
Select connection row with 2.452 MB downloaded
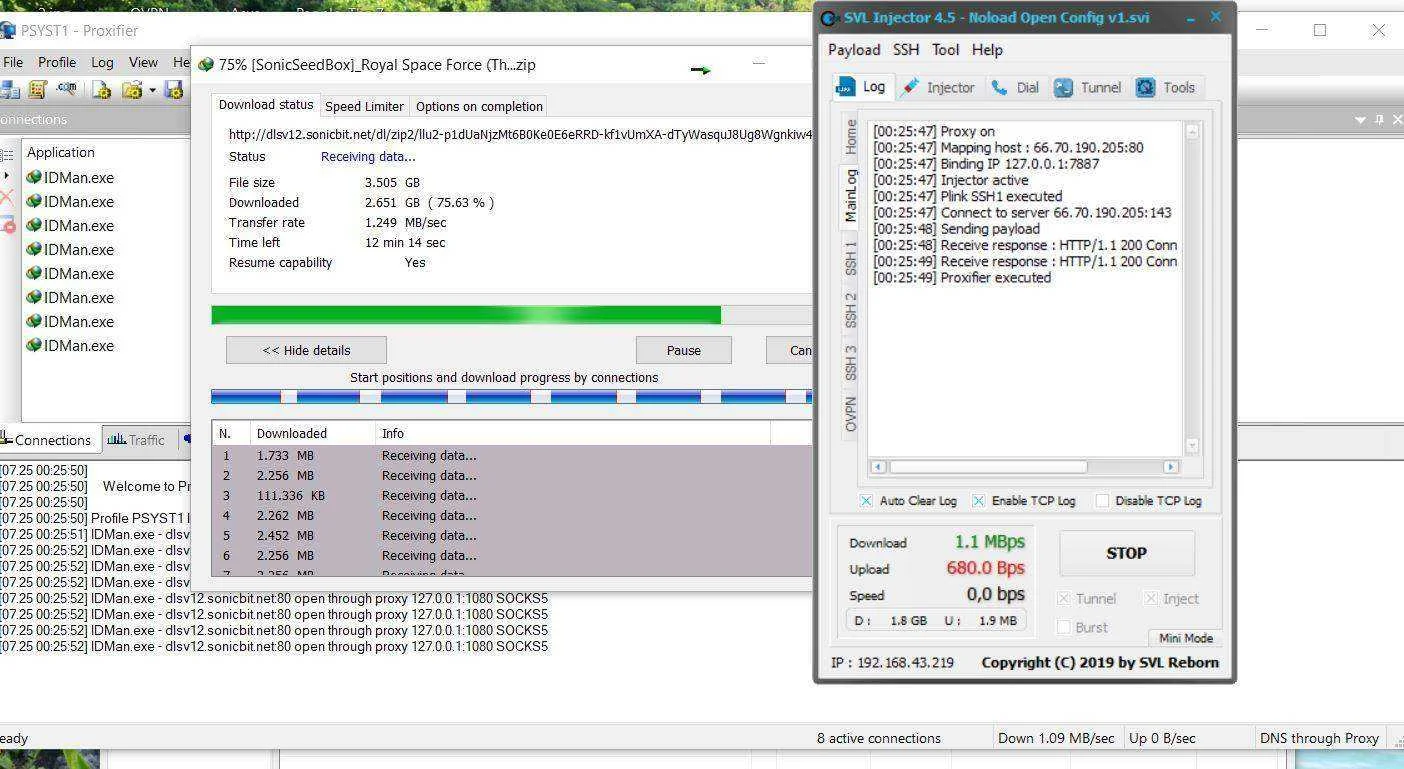coord(512,536)
